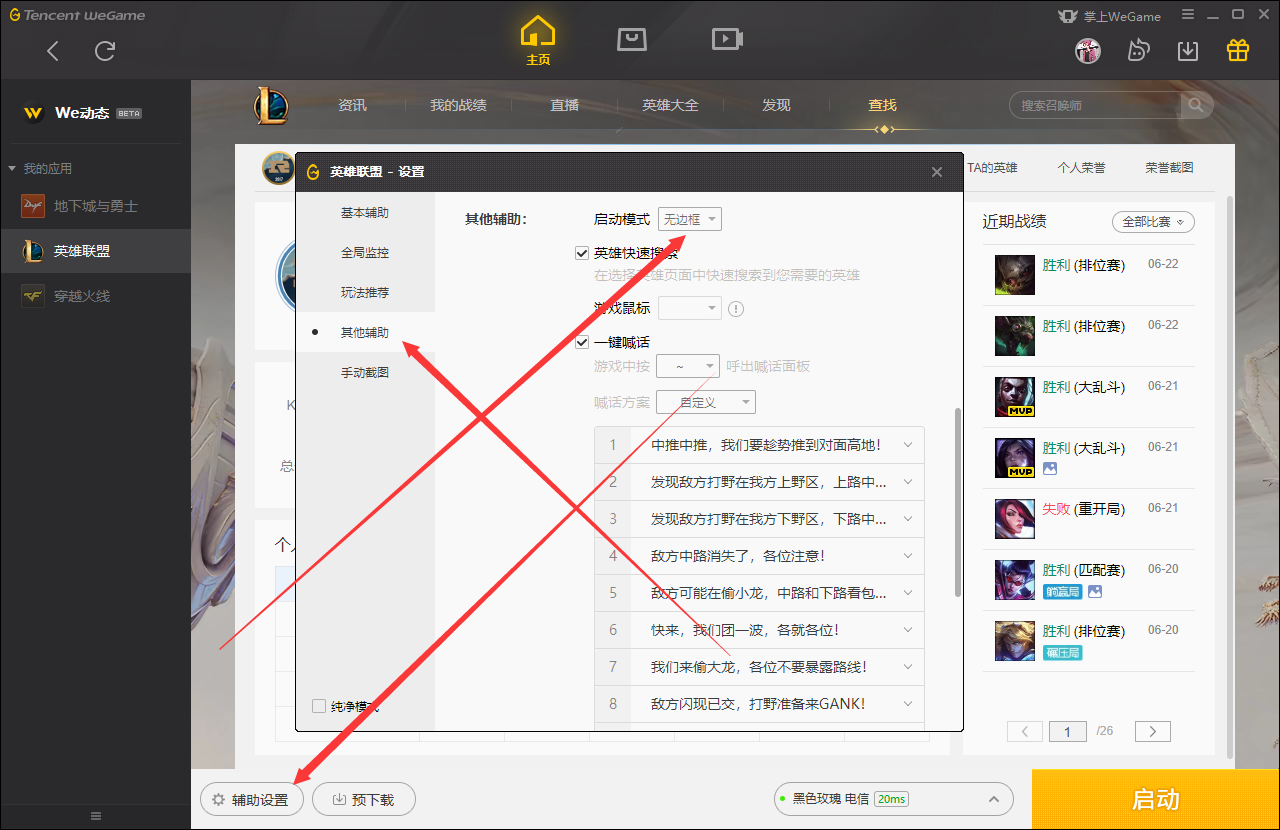Open the chat messages icon
Viewport: 1280px width, 830px height.
pos(1138,50)
